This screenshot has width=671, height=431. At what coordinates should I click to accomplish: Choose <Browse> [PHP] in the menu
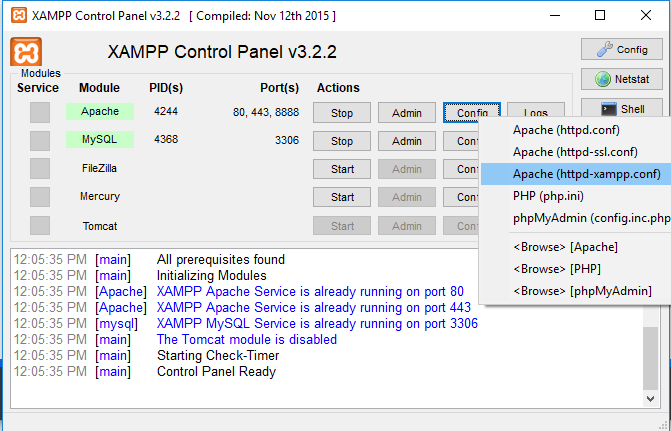(576, 269)
